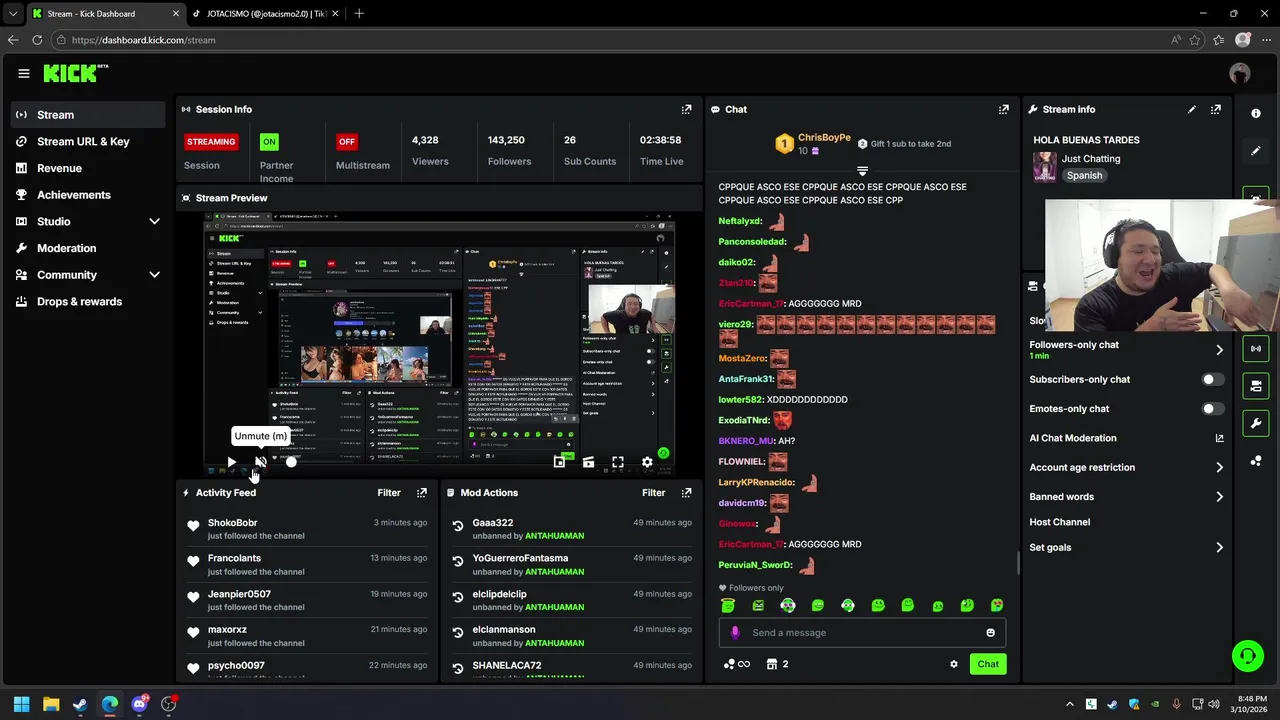Click Francolants in Activity Feed

point(234,558)
